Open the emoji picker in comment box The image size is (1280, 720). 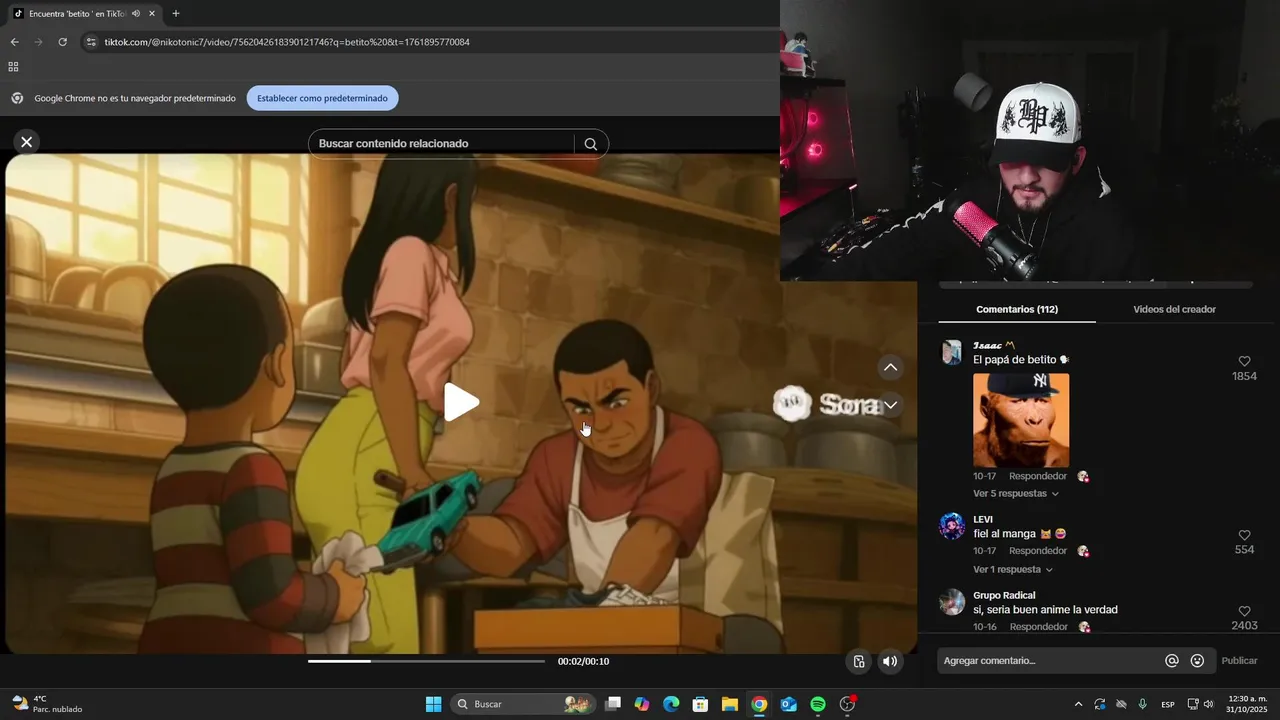(x=1197, y=661)
